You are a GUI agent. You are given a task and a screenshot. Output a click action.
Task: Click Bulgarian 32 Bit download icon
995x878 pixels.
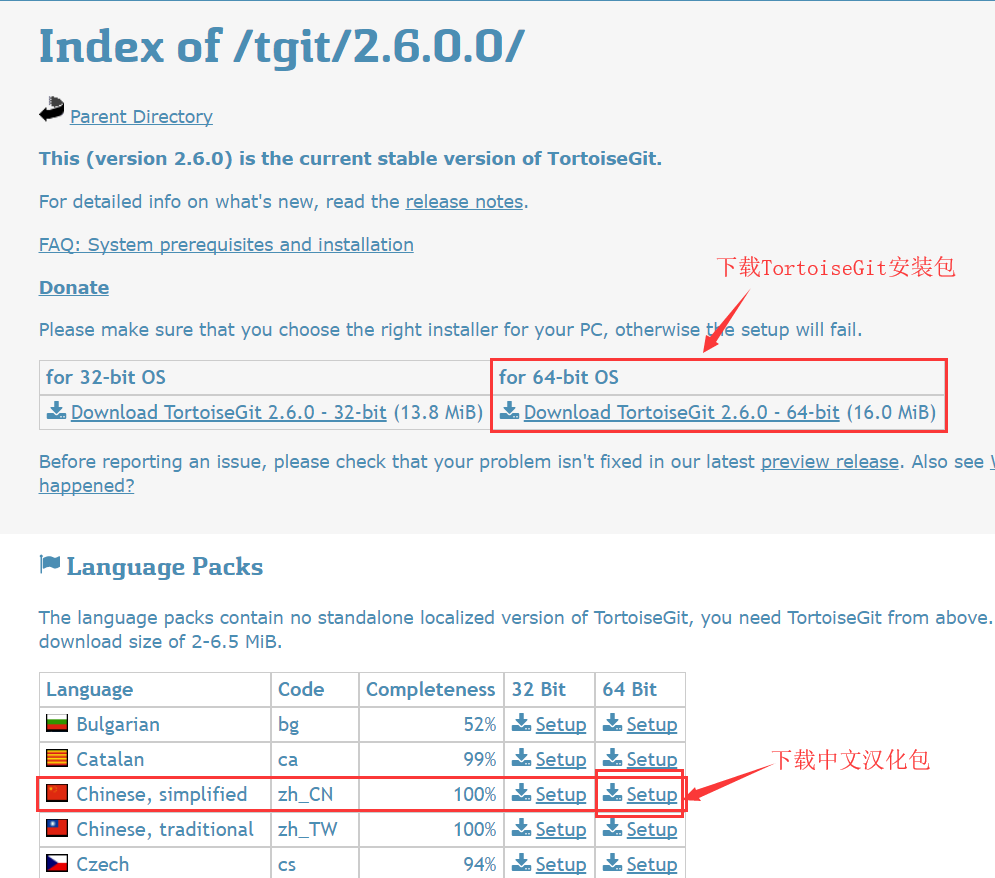522,723
